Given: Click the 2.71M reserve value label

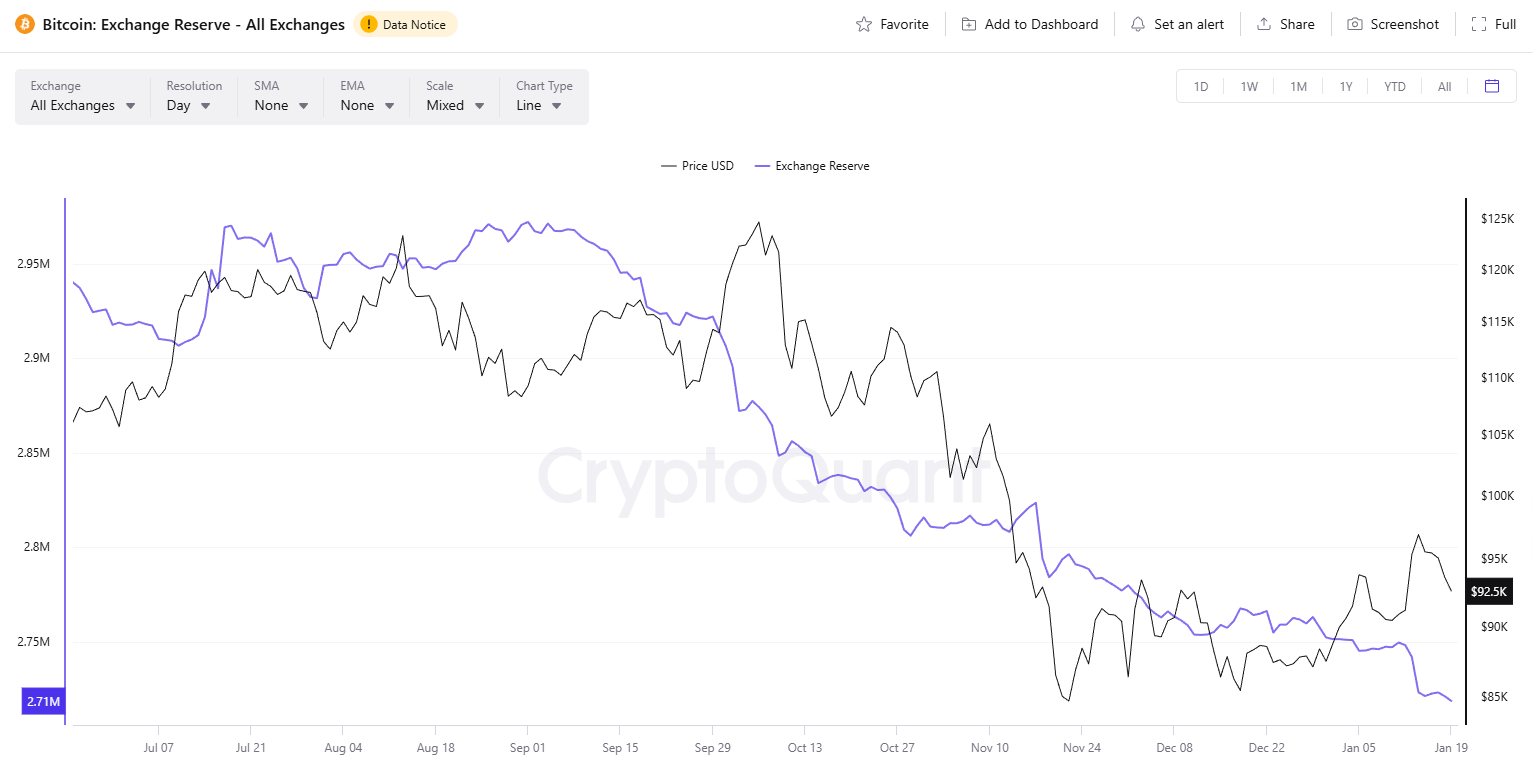Looking at the screenshot, I should tap(43, 702).
